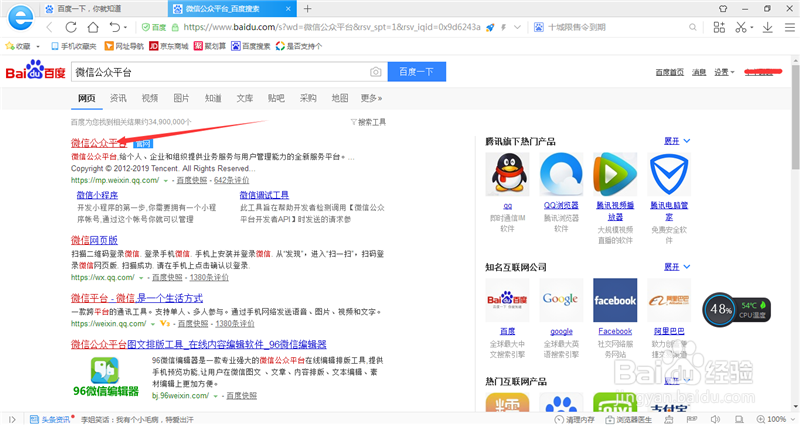Click the rocket speed-up icon in address bar
Image resolution: width=800 pixels, height=425 pixels.
coord(490,28)
